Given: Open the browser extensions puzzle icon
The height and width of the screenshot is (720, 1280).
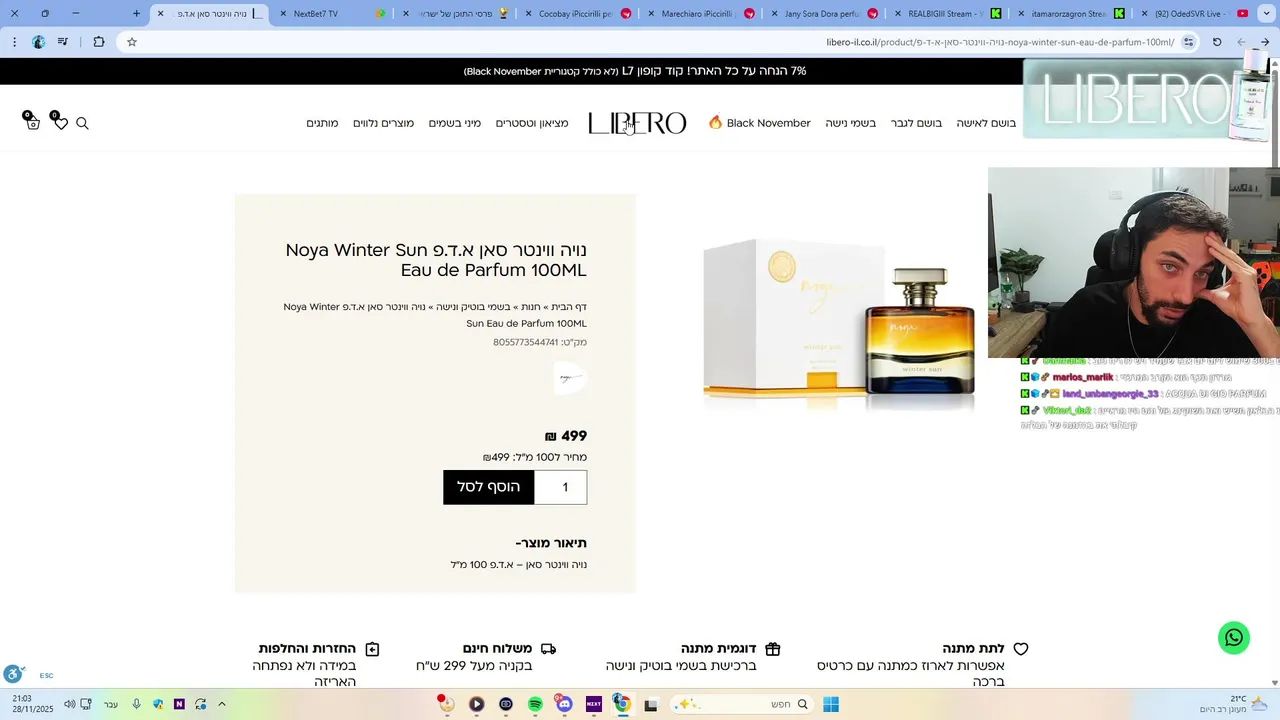Looking at the screenshot, I should (98, 42).
